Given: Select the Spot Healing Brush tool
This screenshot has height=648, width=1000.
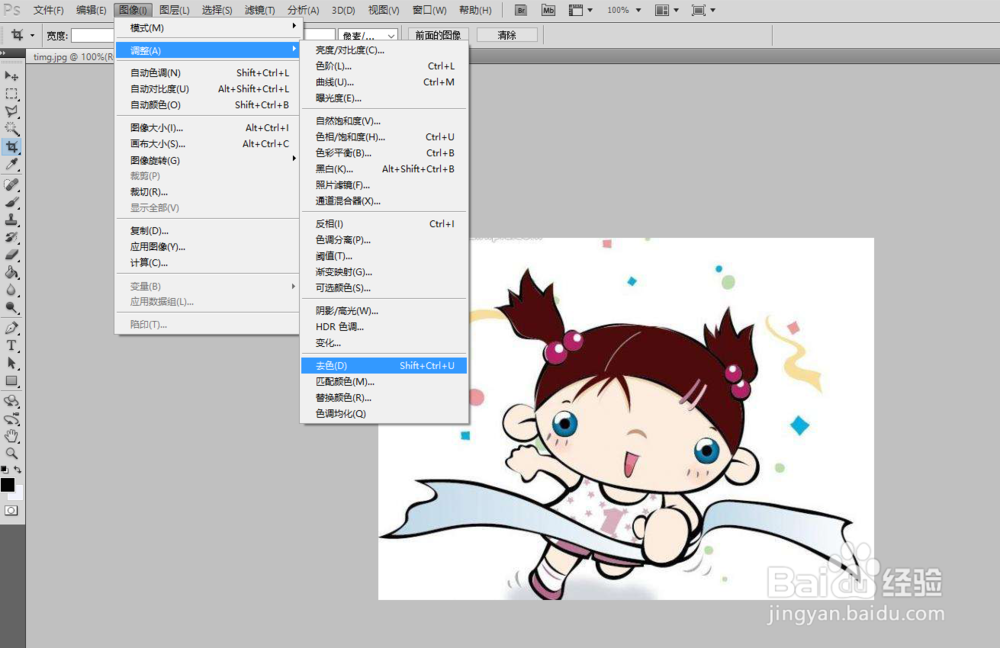Looking at the screenshot, I should coord(11,185).
